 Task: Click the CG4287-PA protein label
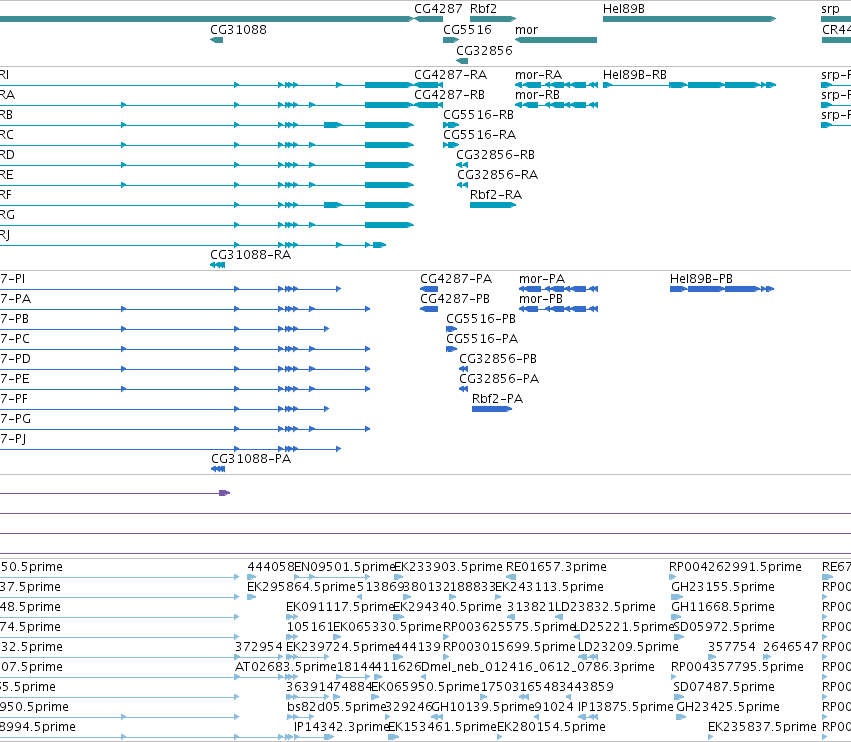[x=456, y=279]
